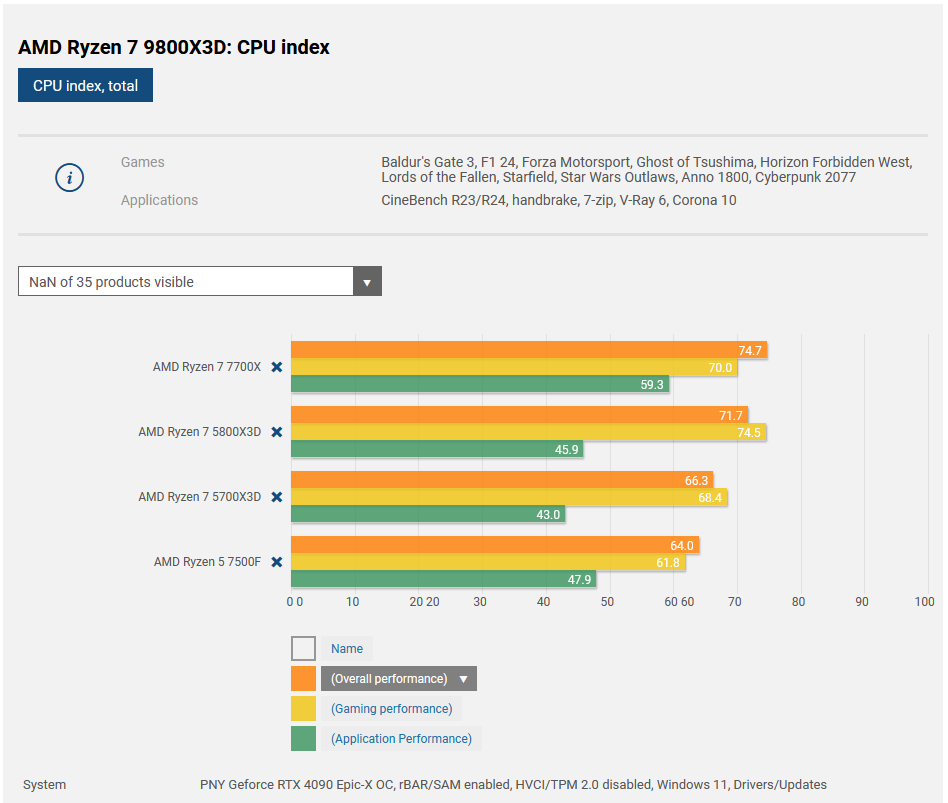The height and width of the screenshot is (803, 948).
Task: Remove AMD Ryzen 7 5700X3D from chart
Action: click(277, 497)
